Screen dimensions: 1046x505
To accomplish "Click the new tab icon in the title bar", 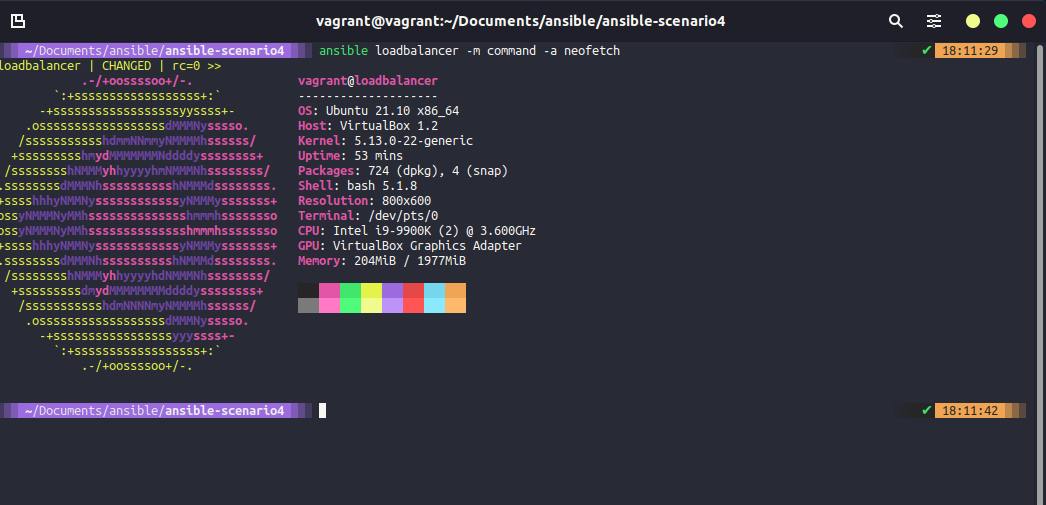I will tap(18, 21).
